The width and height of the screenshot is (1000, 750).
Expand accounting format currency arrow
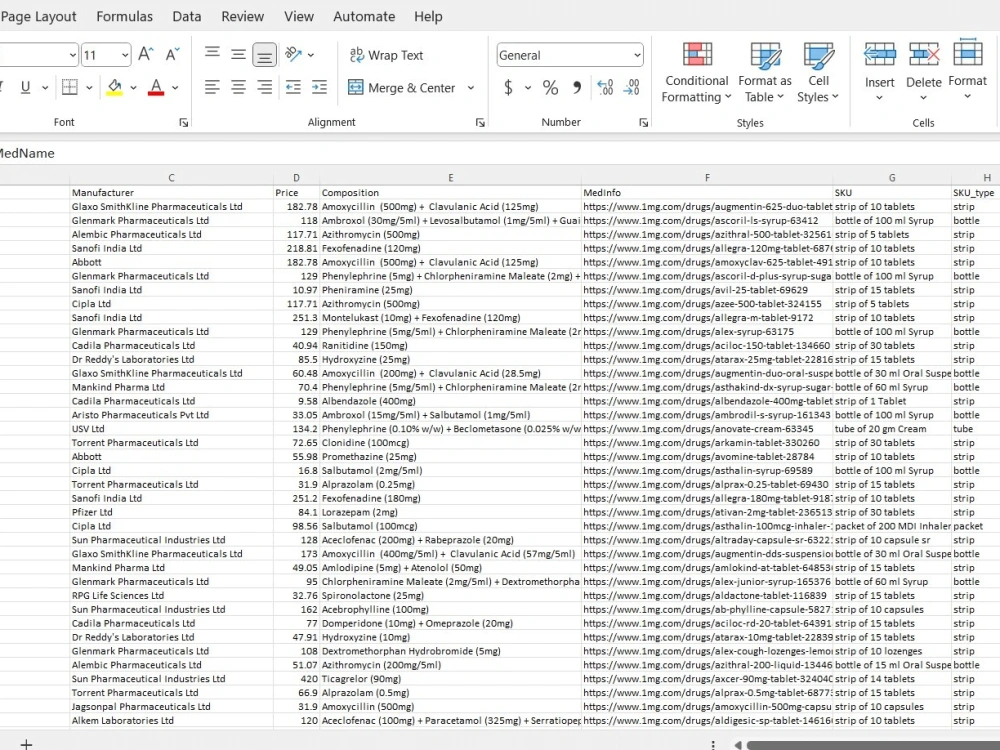528,87
